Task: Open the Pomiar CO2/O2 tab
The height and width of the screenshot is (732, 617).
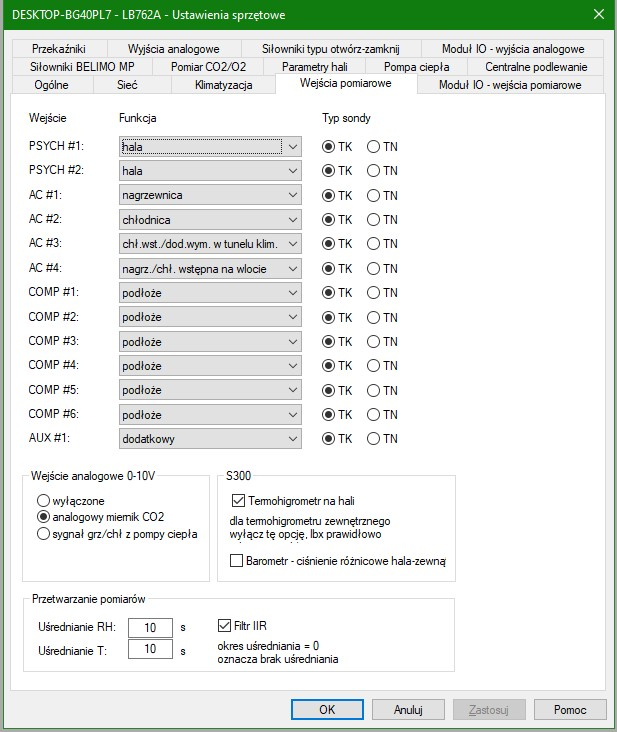Action: (x=208, y=66)
